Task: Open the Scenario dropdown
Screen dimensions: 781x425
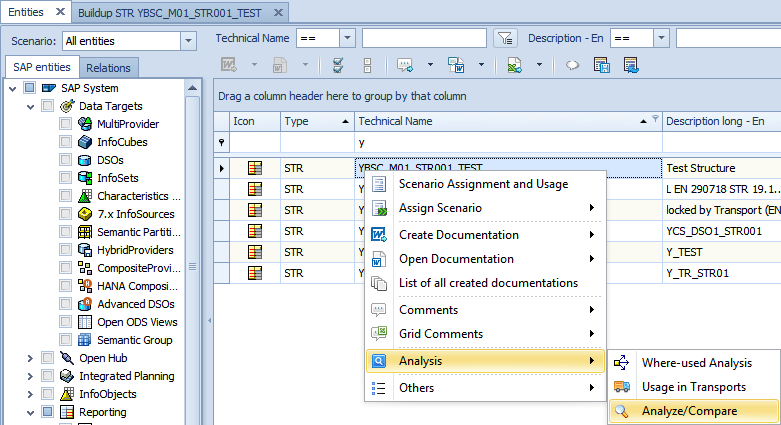Action: click(x=188, y=41)
